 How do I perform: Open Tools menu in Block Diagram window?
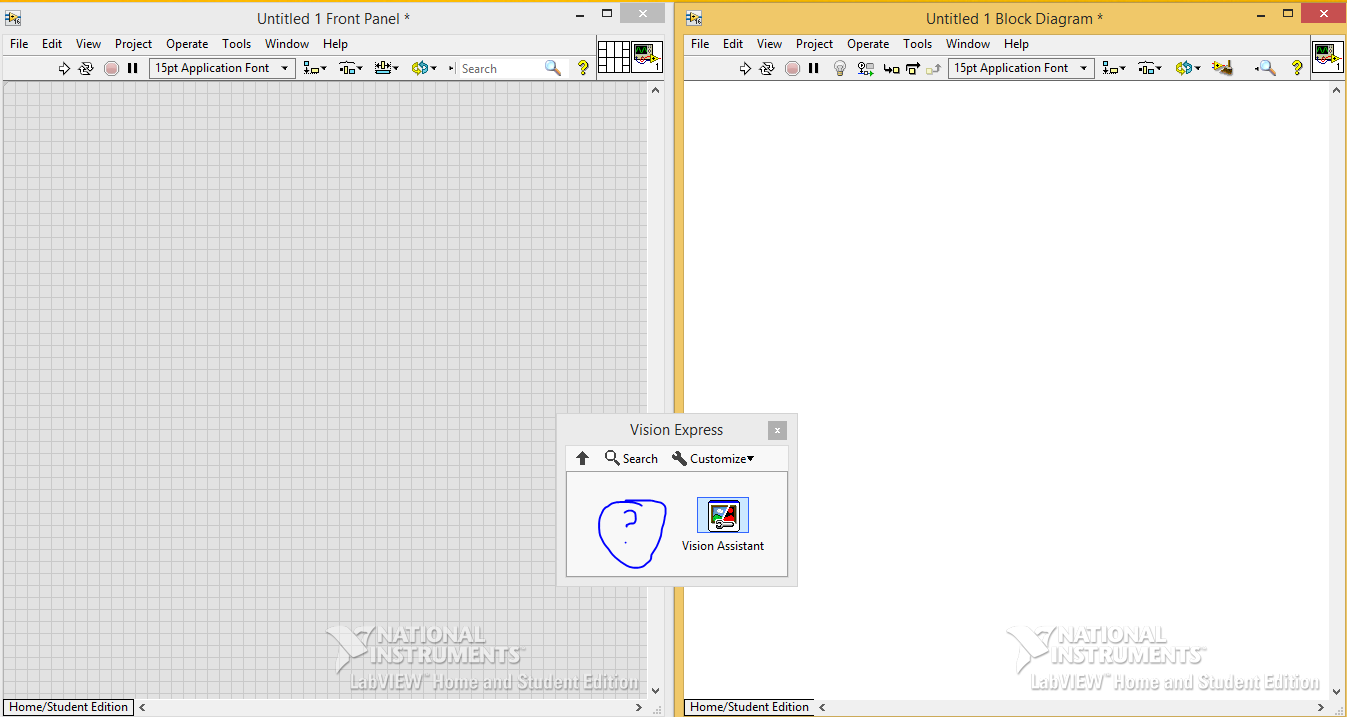pyautogui.click(x=918, y=44)
